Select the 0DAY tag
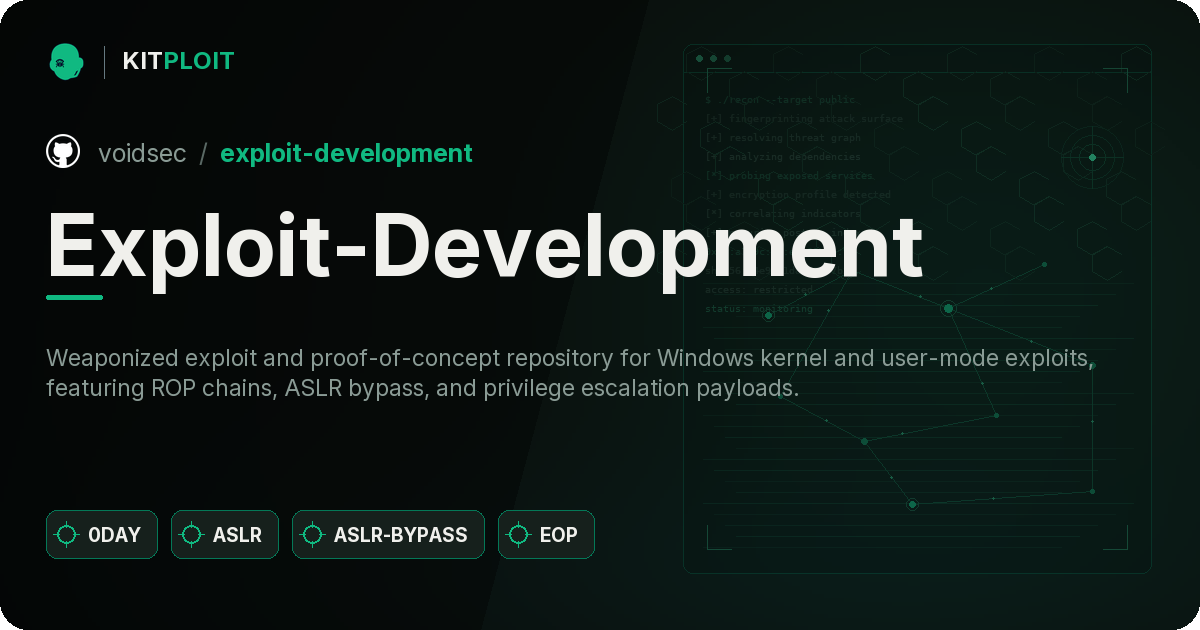 [x=102, y=535]
